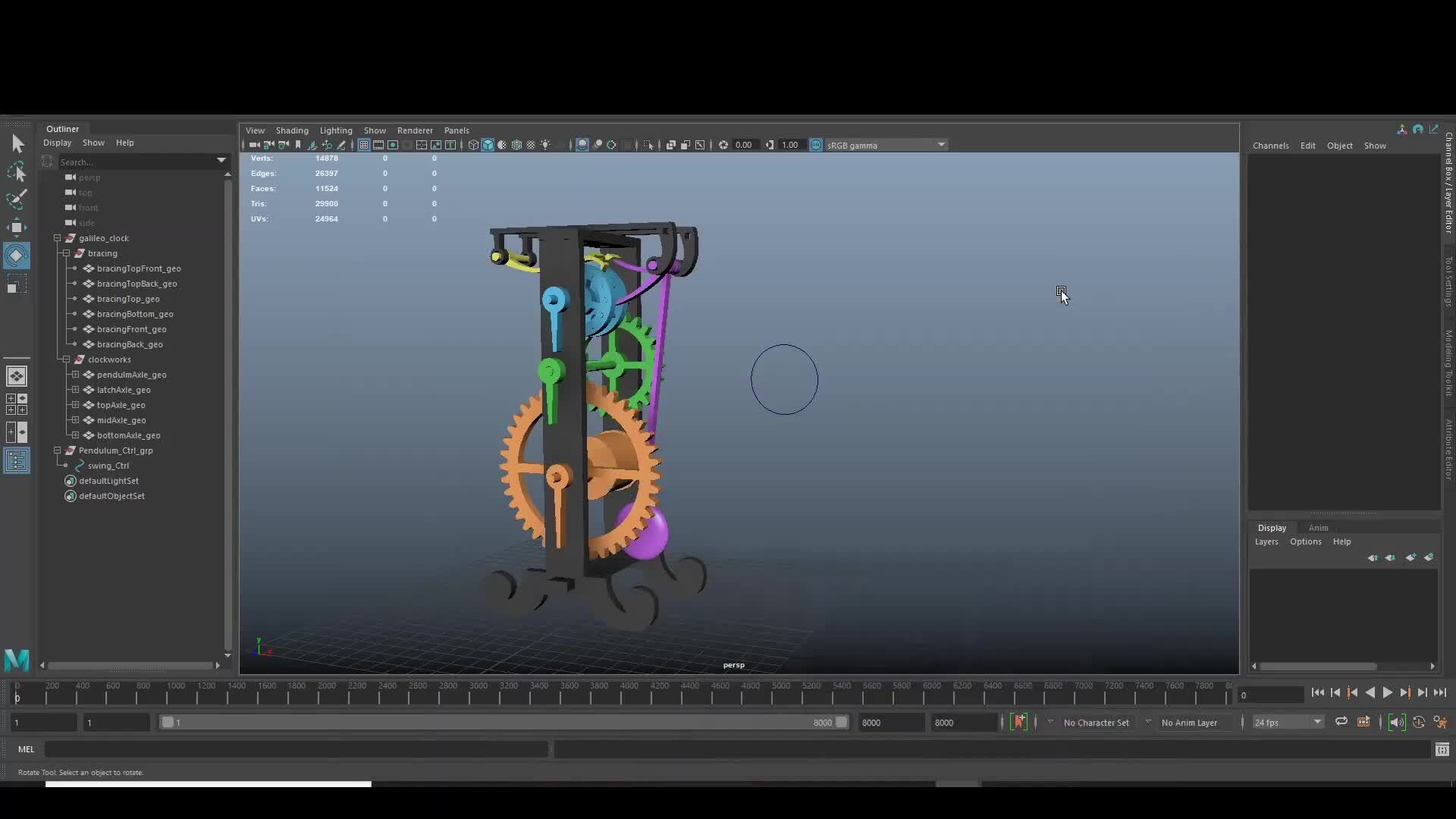Toggle smooth shade all cube icon

coord(488,145)
